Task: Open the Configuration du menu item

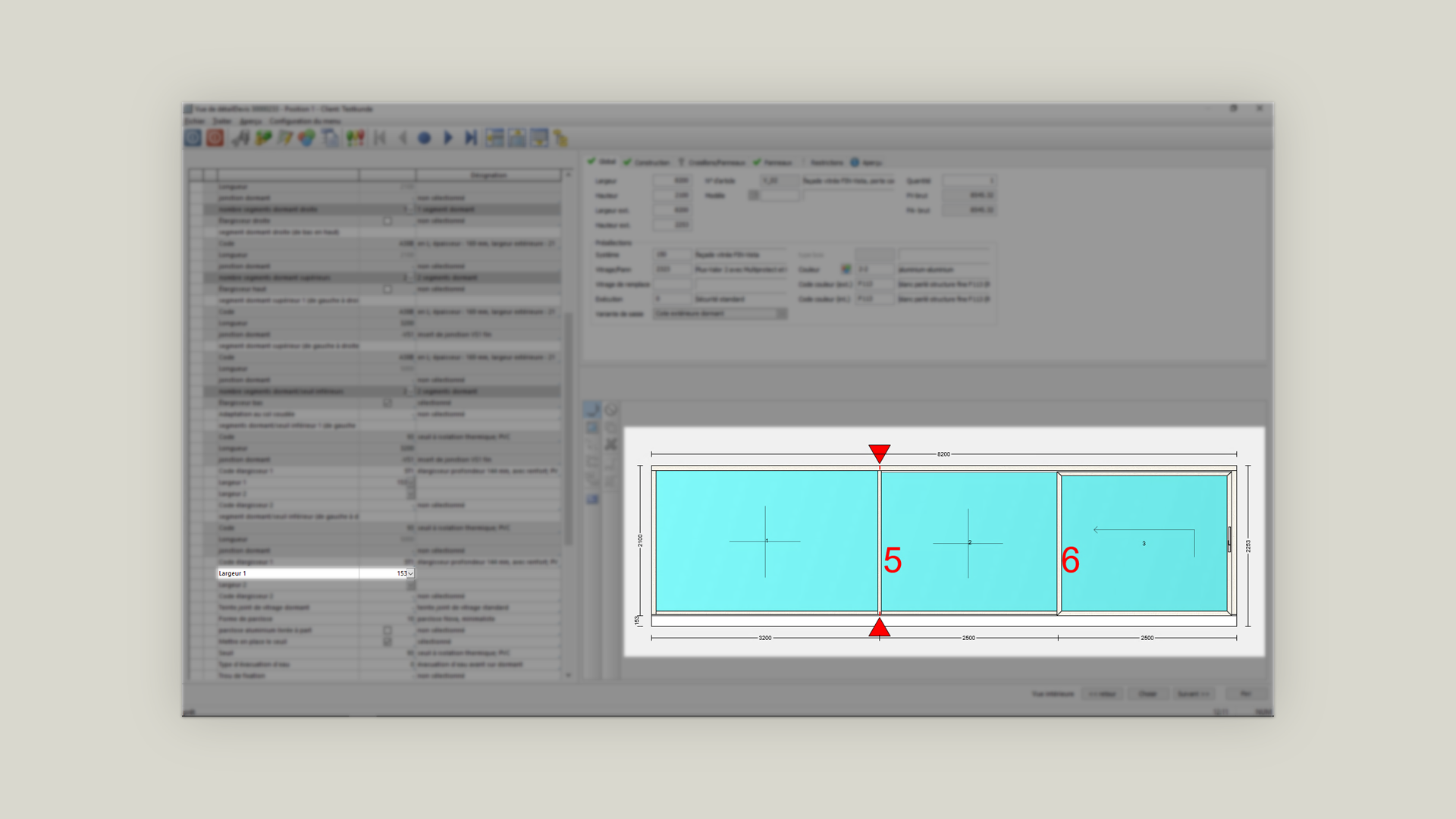Action: pyautogui.click(x=305, y=121)
